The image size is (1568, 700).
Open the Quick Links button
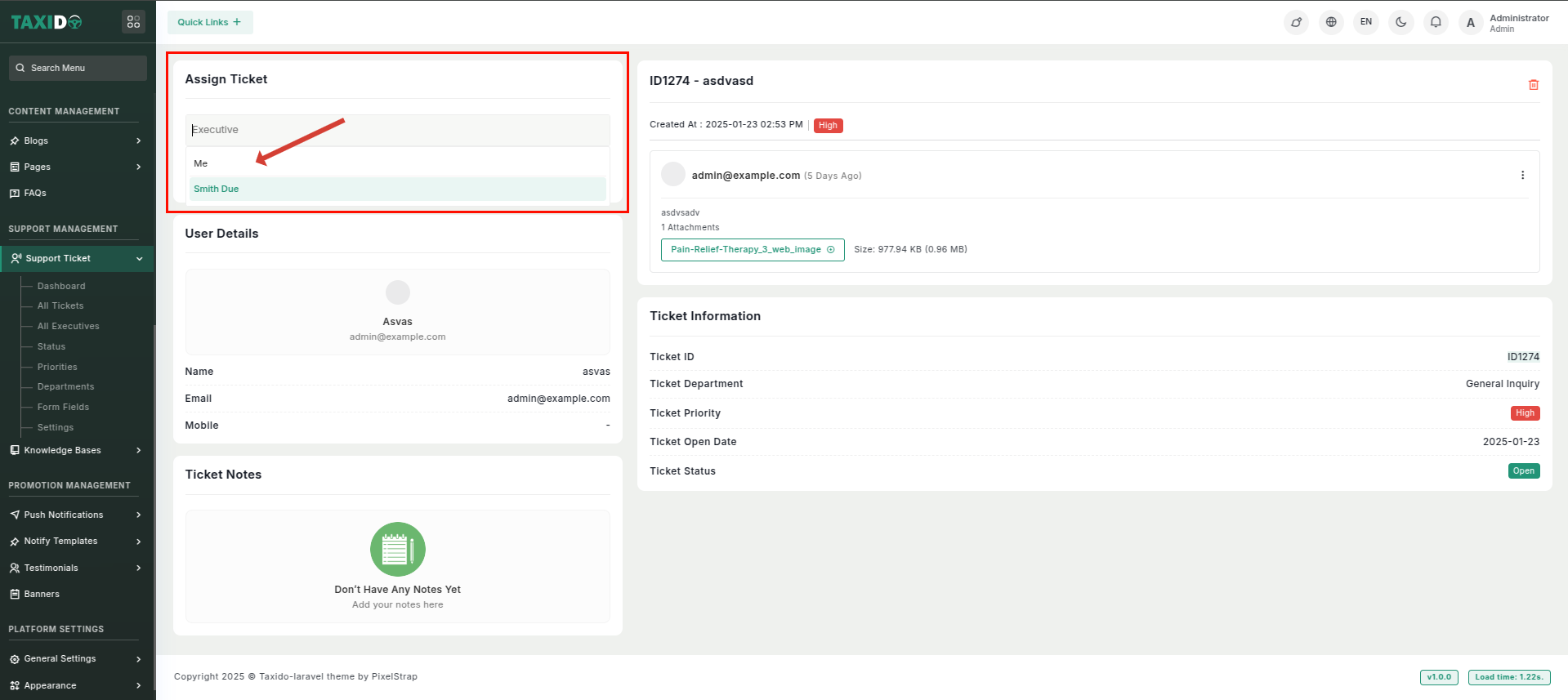pos(210,22)
